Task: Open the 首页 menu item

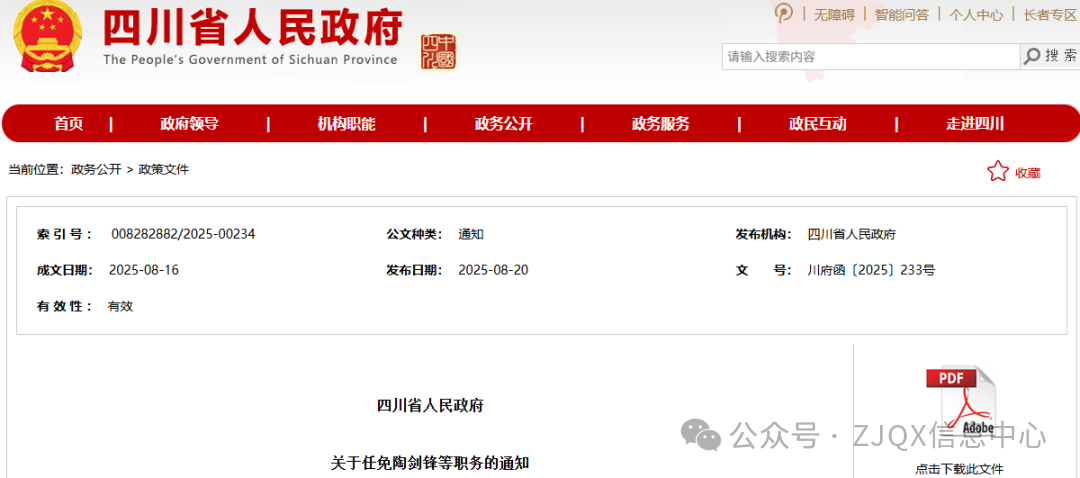Action: pyautogui.click(x=69, y=124)
